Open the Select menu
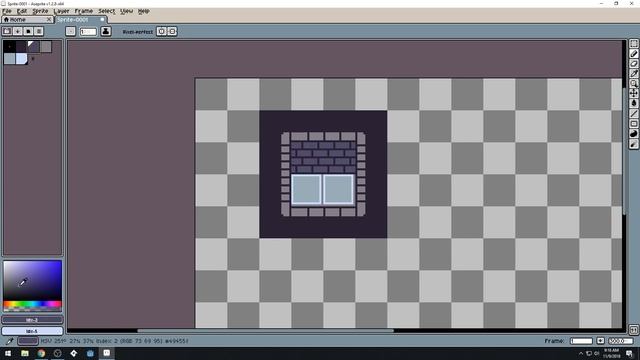 pyautogui.click(x=107, y=11)
